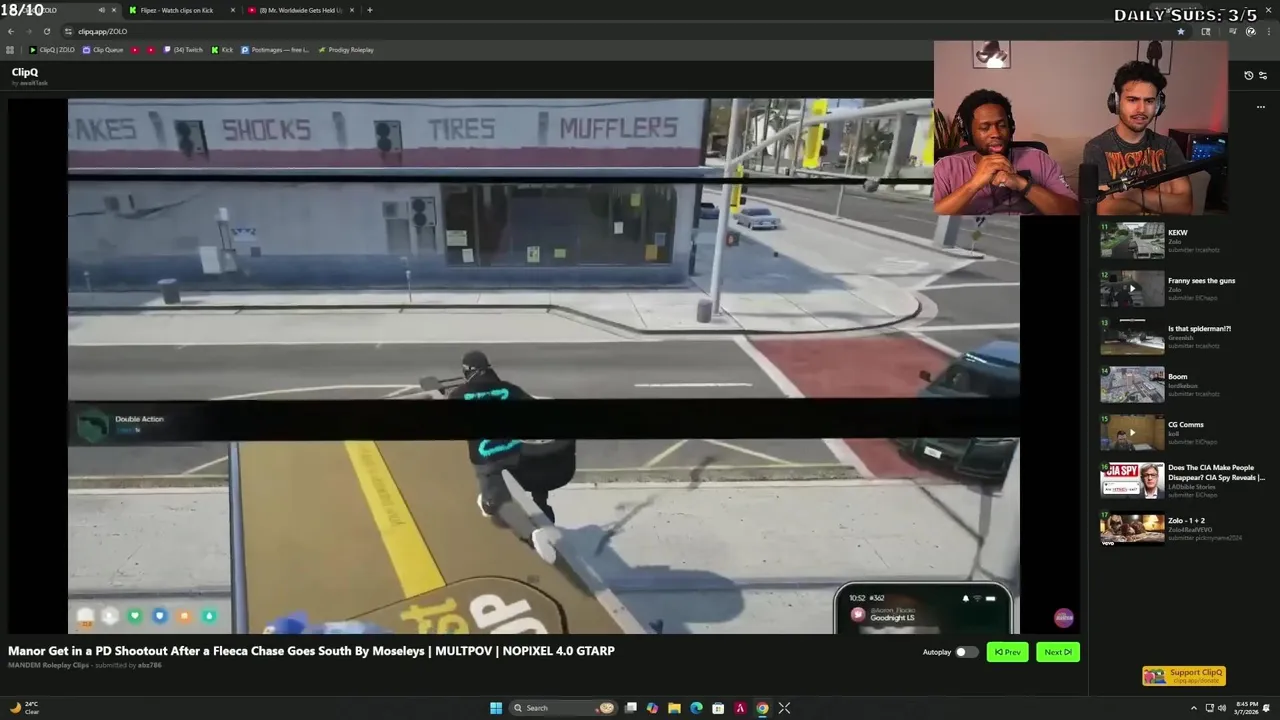This screenshot has height=720, width=1280.
Task: Show hidden system tray icons
Action: [x=1195, y=708]
